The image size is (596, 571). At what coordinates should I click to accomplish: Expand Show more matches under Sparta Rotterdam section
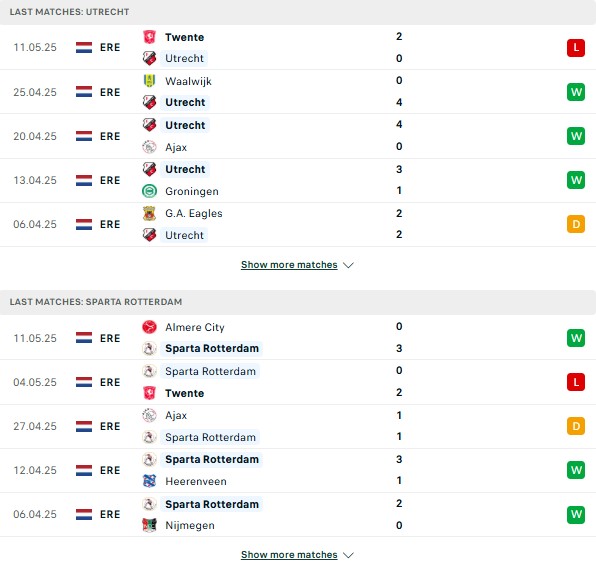coord(289,555)
